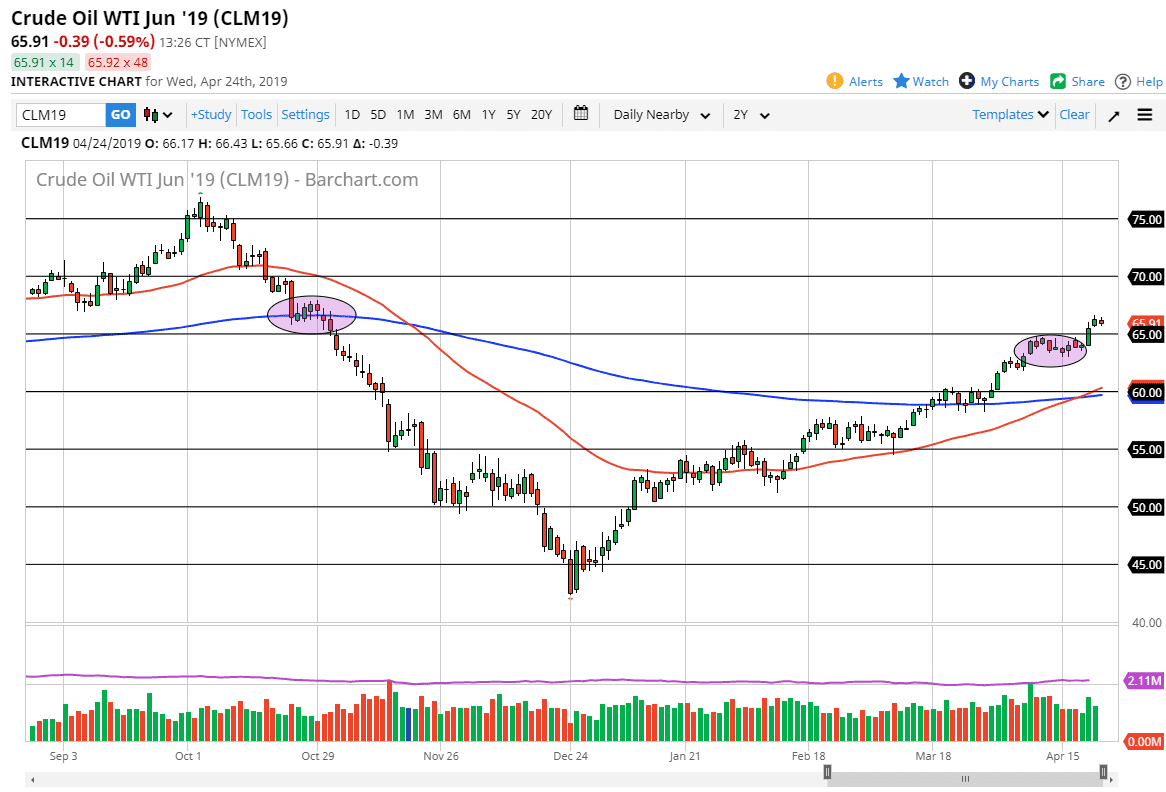This screenshot has width=1166, height=792.
Task: Select the 20Y time range
Action: pos(541,114)
